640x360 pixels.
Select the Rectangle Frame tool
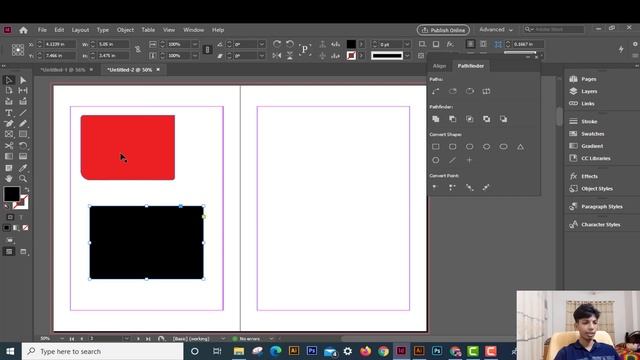(x=9, y=134)
